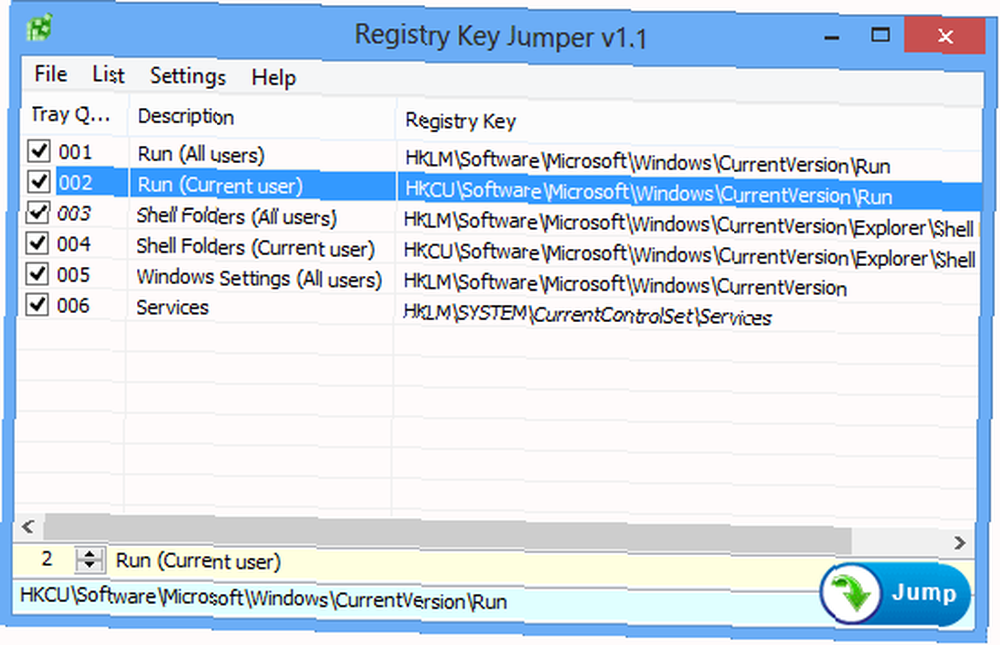Click the HKLM Run registry key of row 001
This screenshot has height=645, width=1000.
(647, 163)
